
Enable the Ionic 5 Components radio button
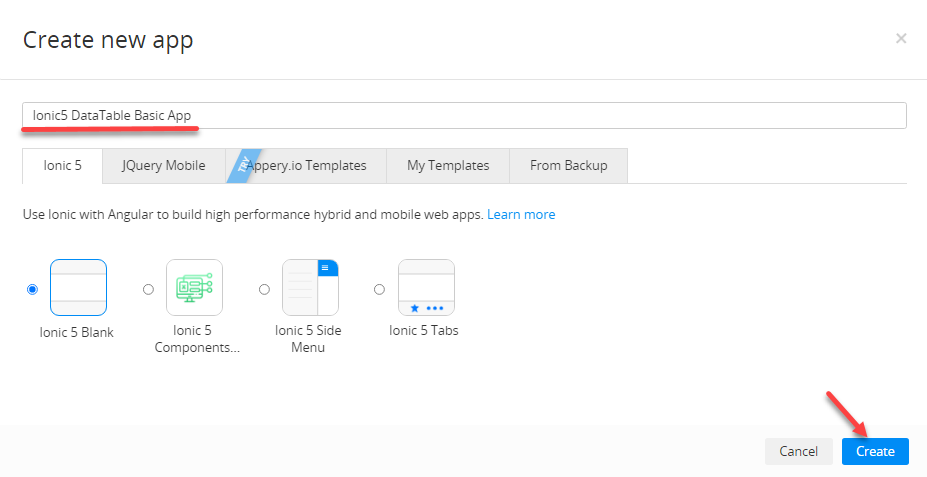[x=148, y=289]
